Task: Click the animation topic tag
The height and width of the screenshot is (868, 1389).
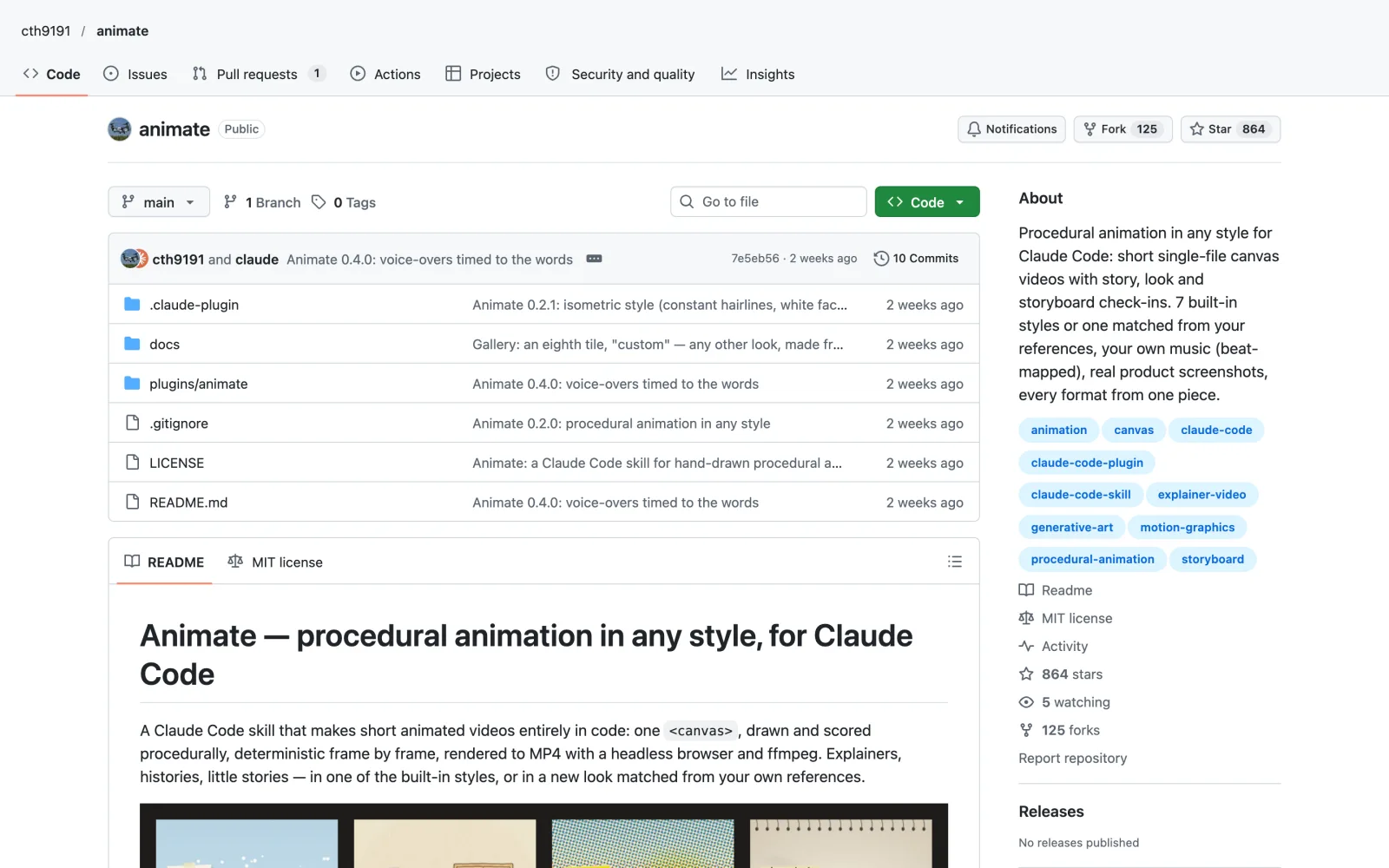Action: tap(1058, 430)
